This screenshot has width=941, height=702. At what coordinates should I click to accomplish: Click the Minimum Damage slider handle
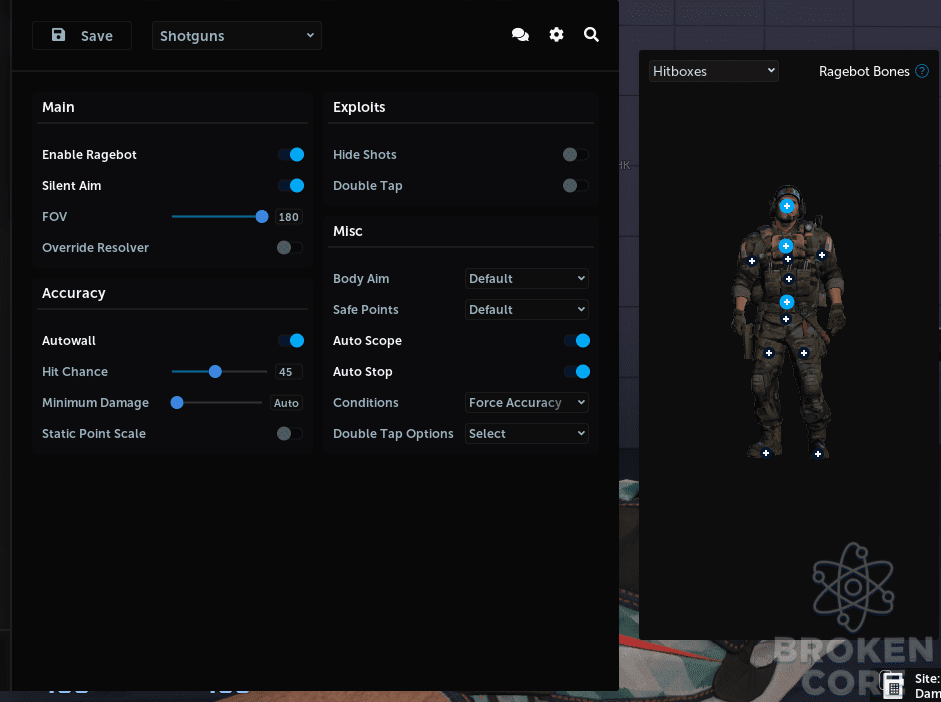click(176, 403)
